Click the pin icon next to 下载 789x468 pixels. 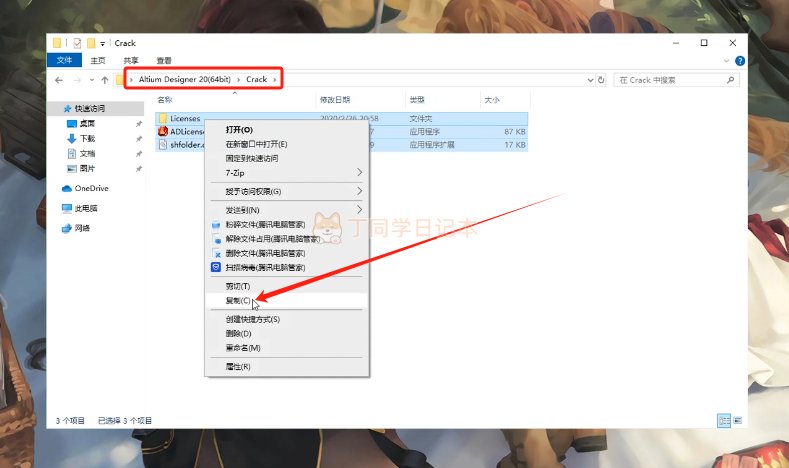[138, 139]
